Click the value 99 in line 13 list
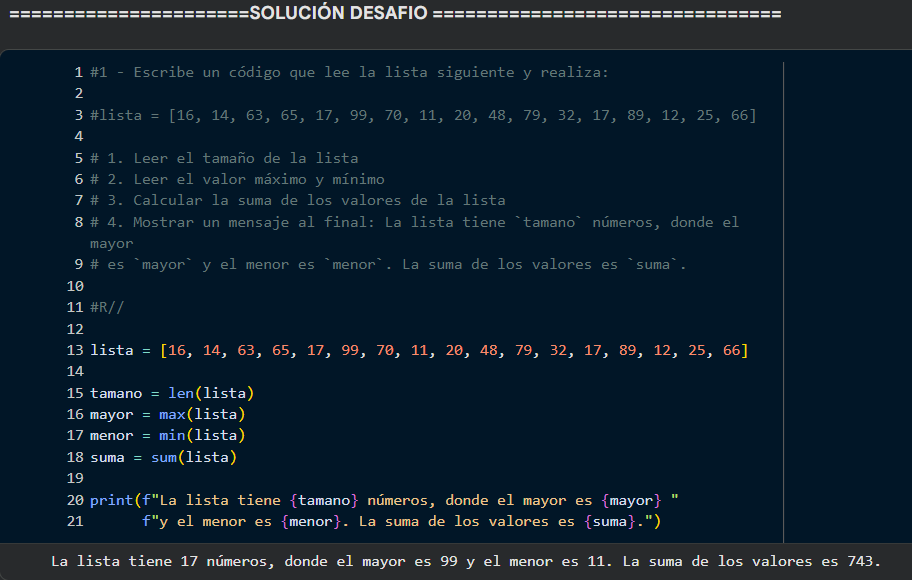The height and width of the screenshot is (580, 912). (350, 350)
